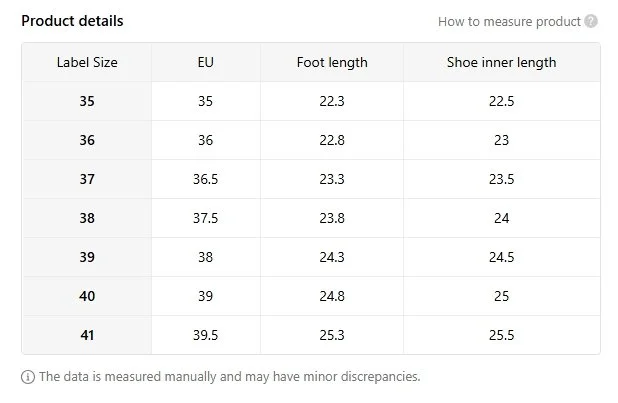Choose label size 37 in the table
618x403 pixels.
[x=87, y=179]
